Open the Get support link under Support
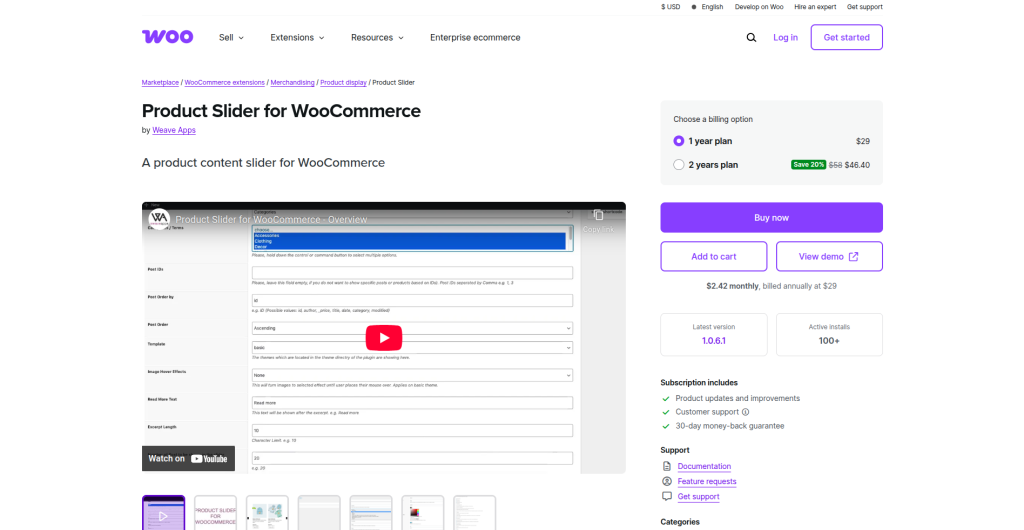The width and height of the screenshot is (1024, 530). [x=698, y=496]
